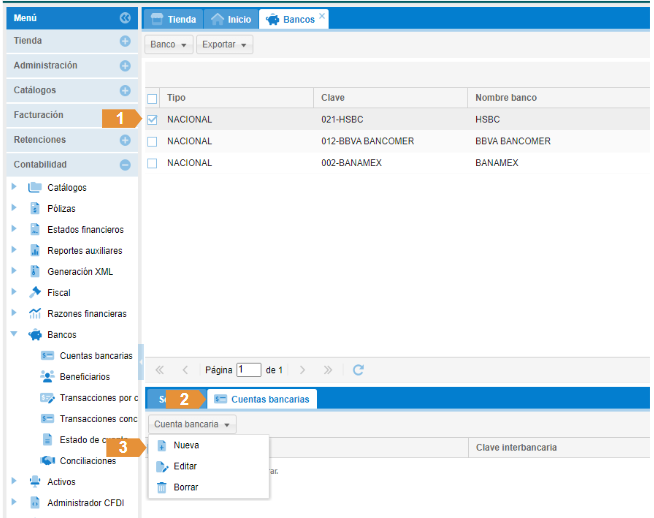Viewport: 654px width, 518px height.
Task: Check the BBVA BANCOMER row checkbox
Action: click(152, 141)
